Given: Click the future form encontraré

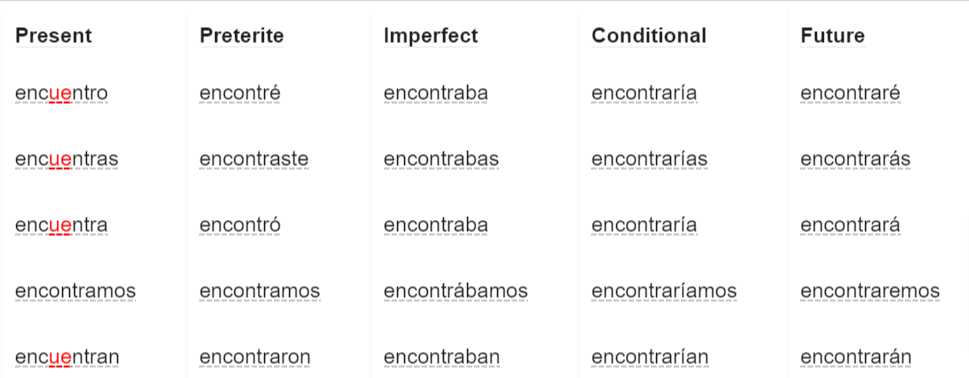Looking at the screenshot, I should [850, 93].
